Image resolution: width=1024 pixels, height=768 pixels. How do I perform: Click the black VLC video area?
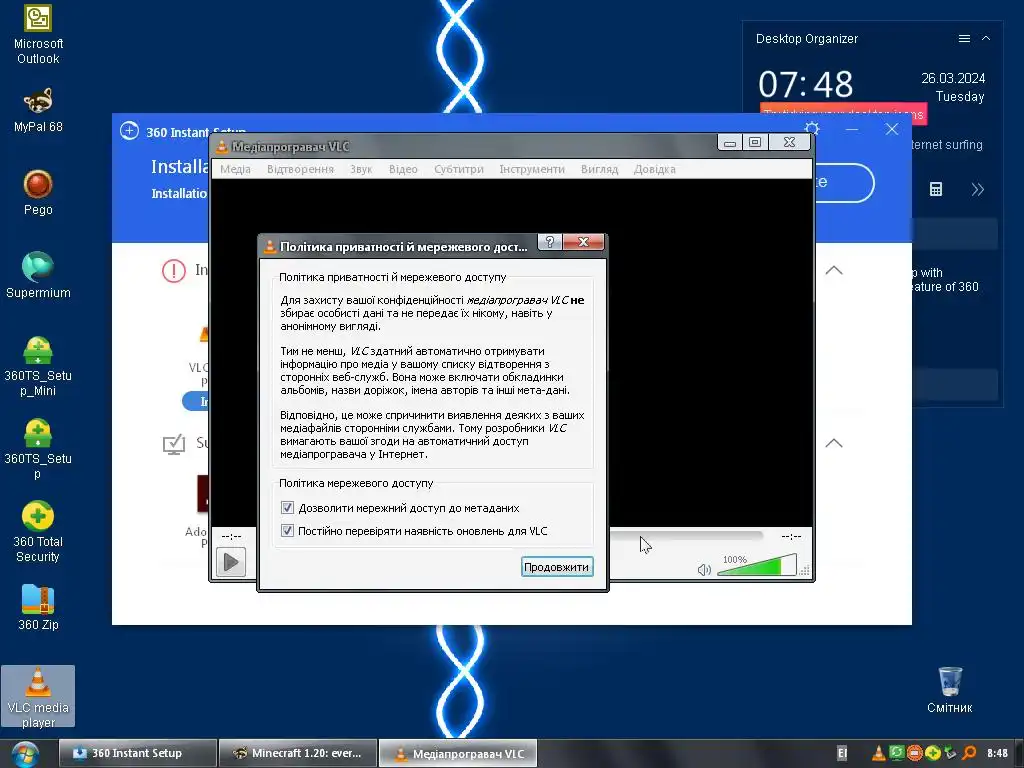coord(711,353)
